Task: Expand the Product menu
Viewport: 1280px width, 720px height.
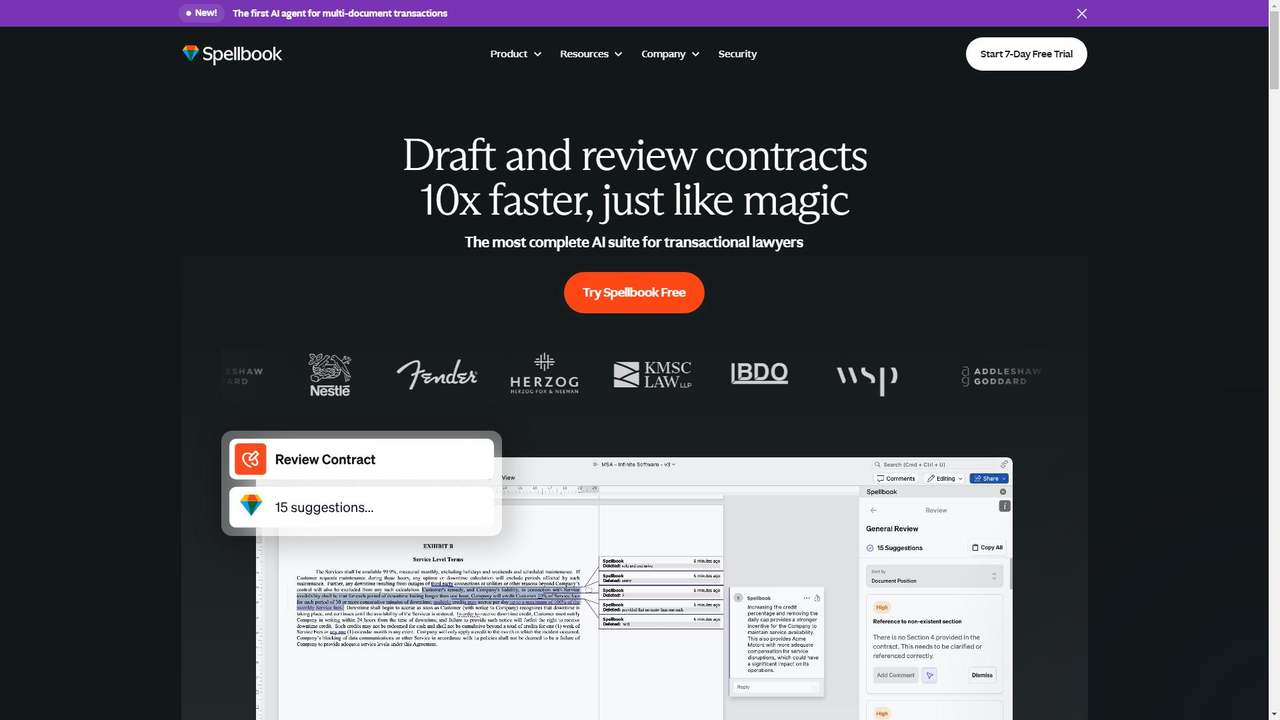Action: tap(515, 54)
